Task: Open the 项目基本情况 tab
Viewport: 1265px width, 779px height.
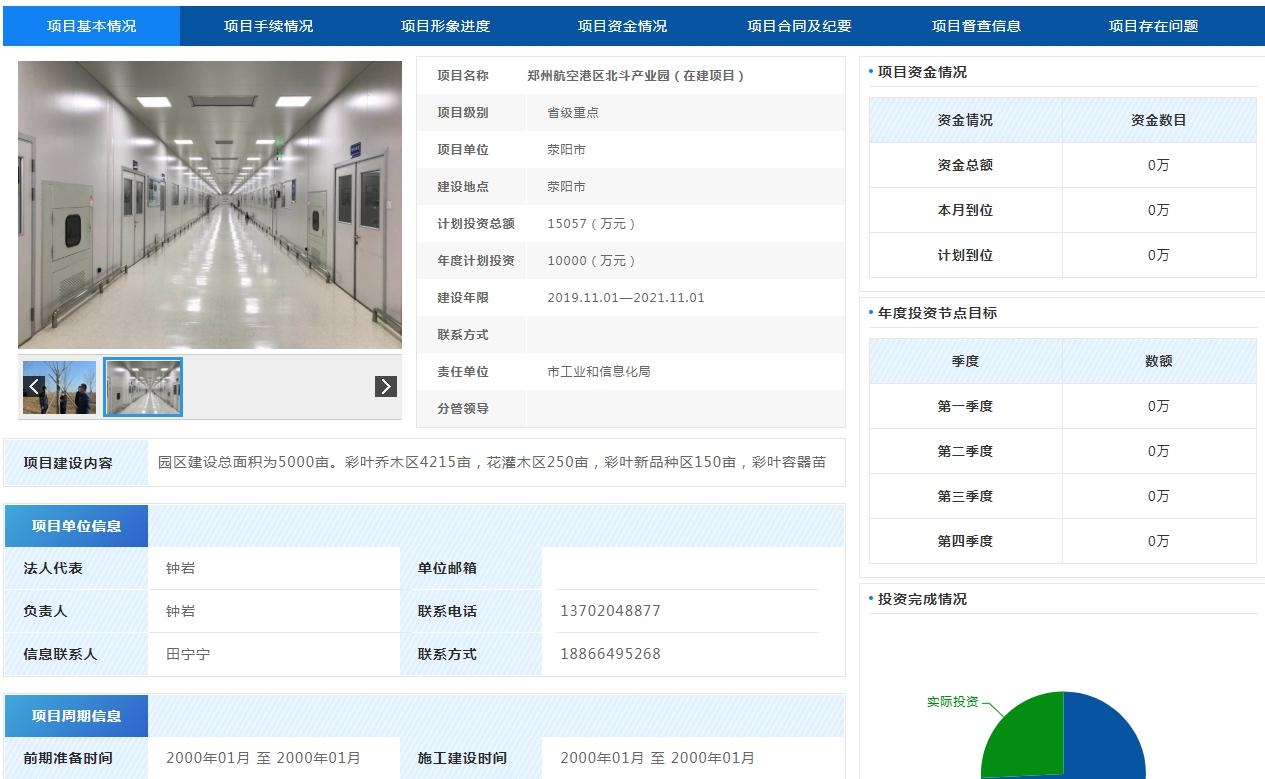Action: (92, 26)
